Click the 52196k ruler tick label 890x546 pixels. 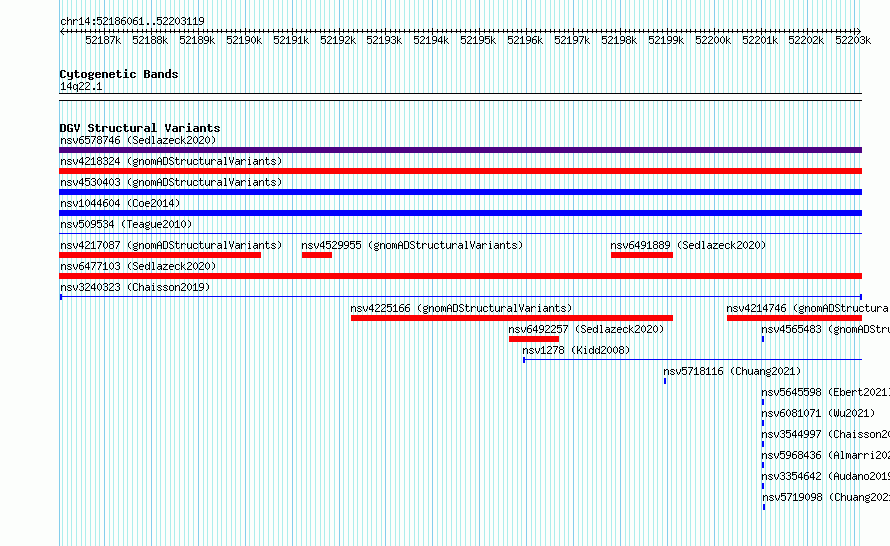coord(525,40)
